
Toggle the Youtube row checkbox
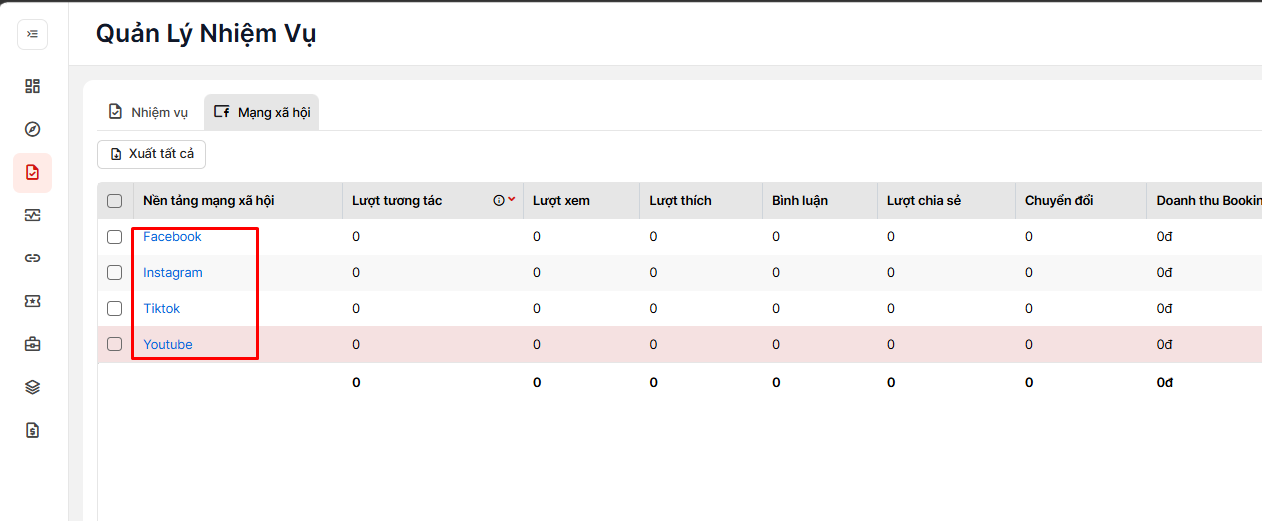click(x=115, y=344)
